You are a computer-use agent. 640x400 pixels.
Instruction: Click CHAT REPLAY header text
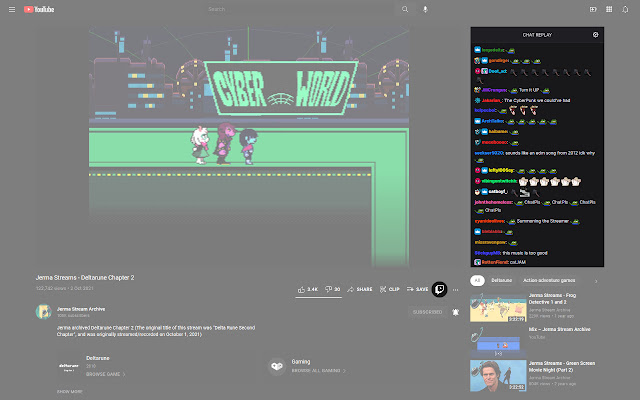[x=537, y=35]
